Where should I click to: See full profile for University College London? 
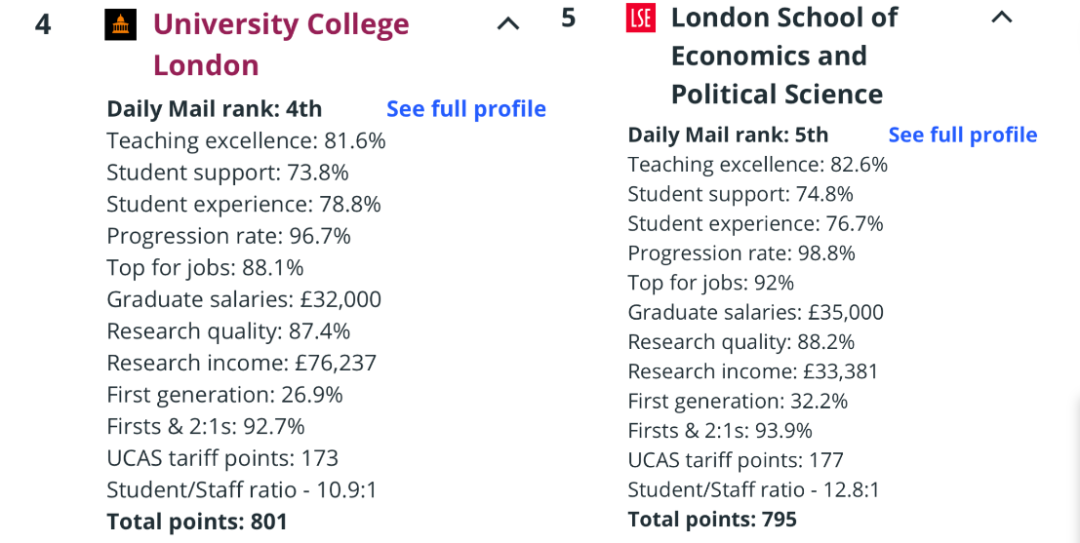click(466, 109)
